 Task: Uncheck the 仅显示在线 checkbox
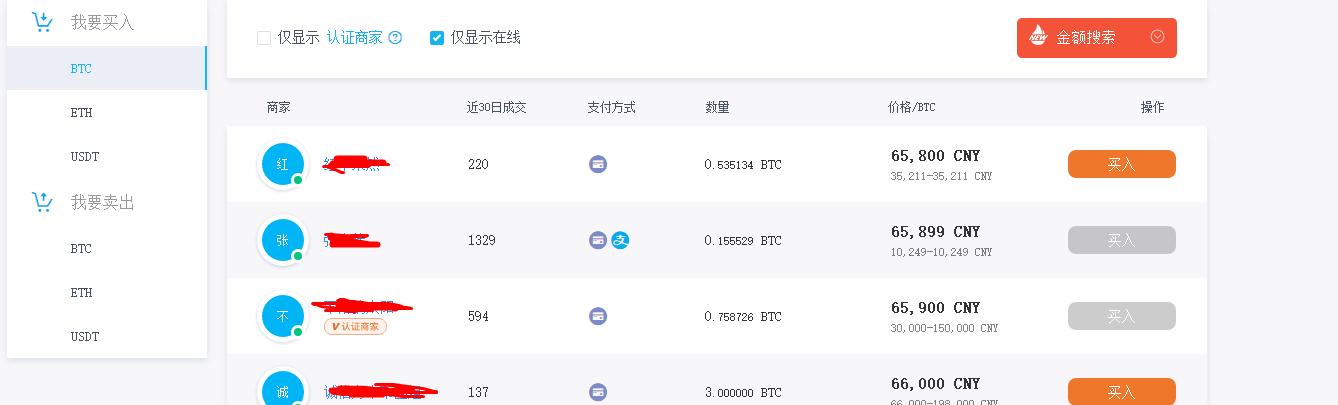(437, 38)
